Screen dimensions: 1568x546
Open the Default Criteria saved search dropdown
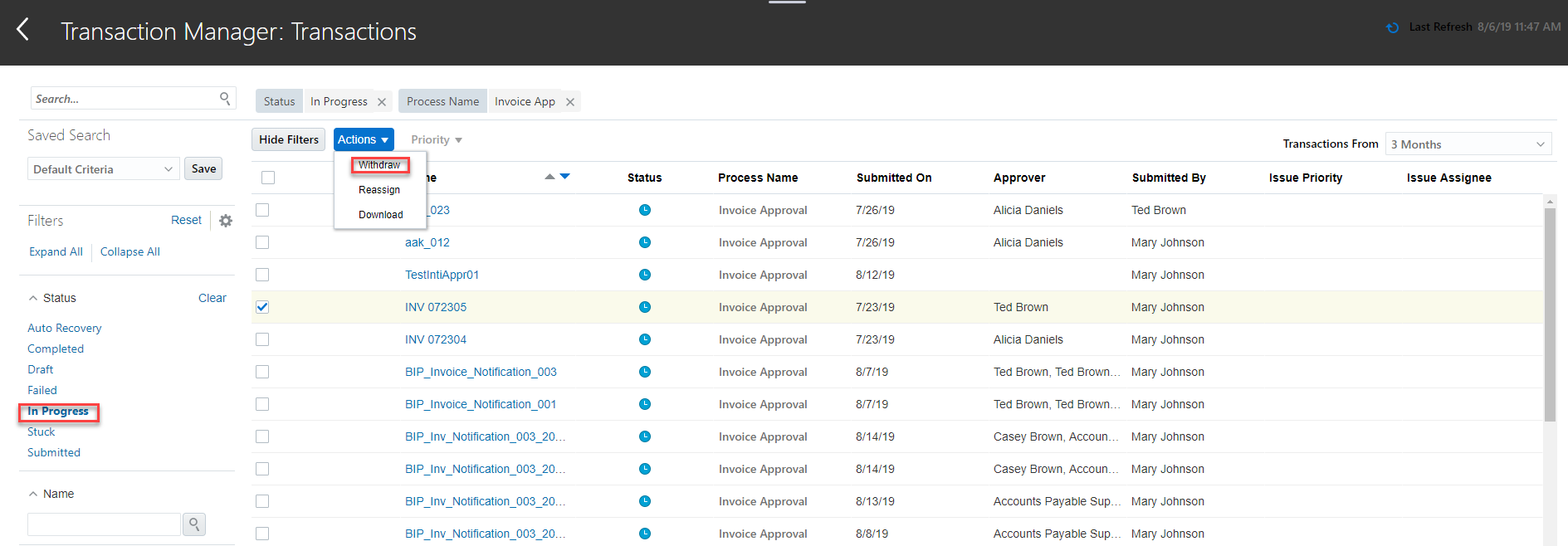(103, 169)
